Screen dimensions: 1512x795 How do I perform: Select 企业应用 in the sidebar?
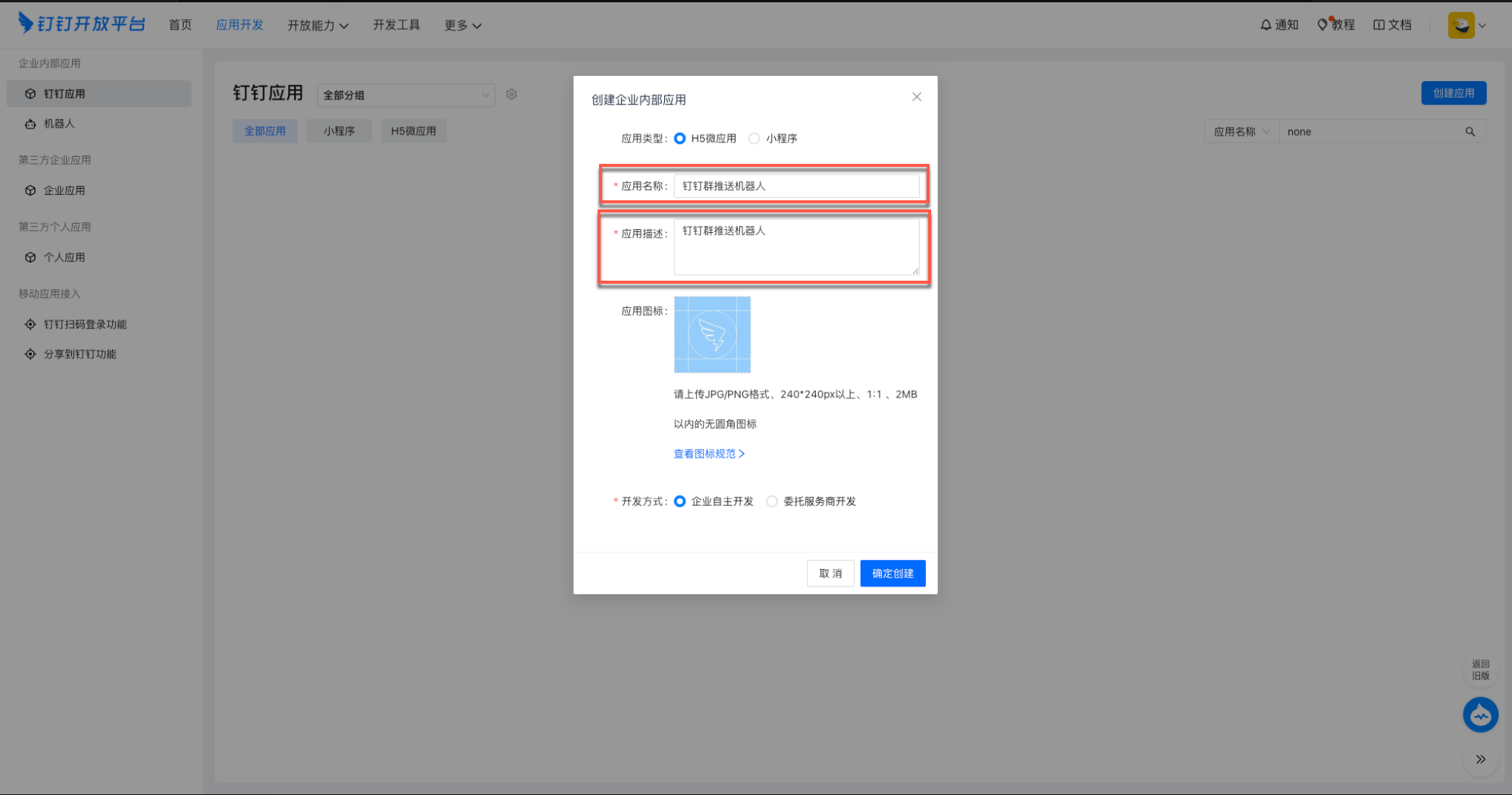pyautogui.click(x=99, y=190)
